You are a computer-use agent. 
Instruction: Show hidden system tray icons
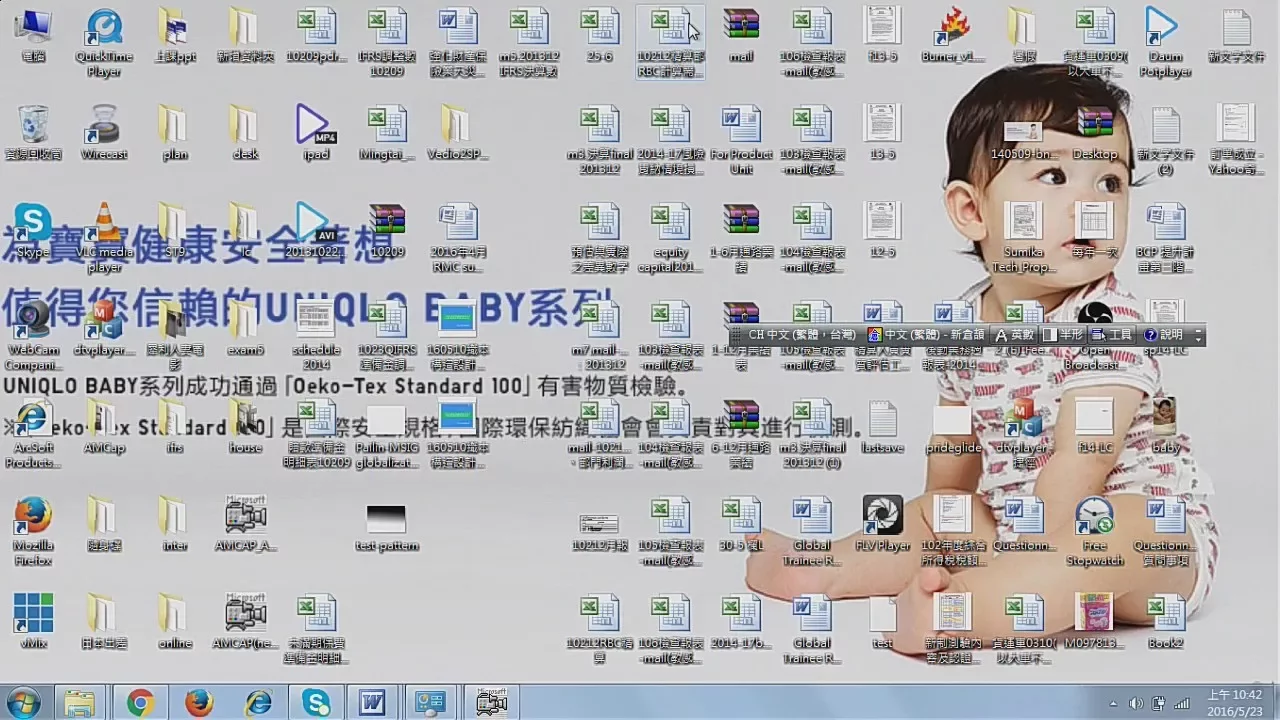(1114, 703)
